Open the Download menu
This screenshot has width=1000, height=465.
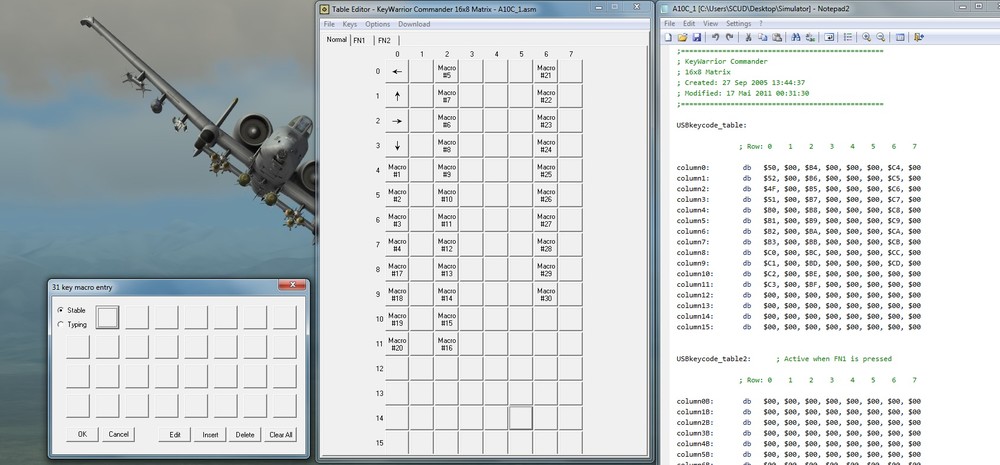(414, 24)
